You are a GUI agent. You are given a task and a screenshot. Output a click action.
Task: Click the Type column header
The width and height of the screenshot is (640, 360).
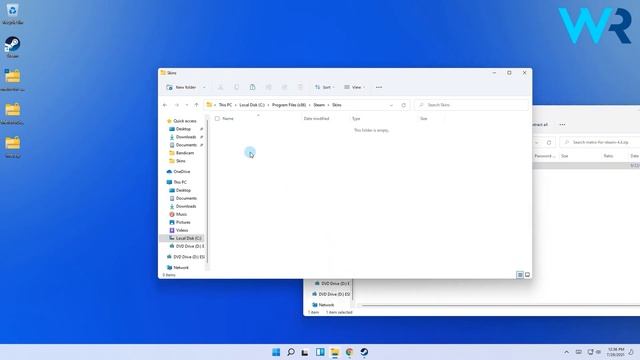pyautogui.click(x=356, y=119)
